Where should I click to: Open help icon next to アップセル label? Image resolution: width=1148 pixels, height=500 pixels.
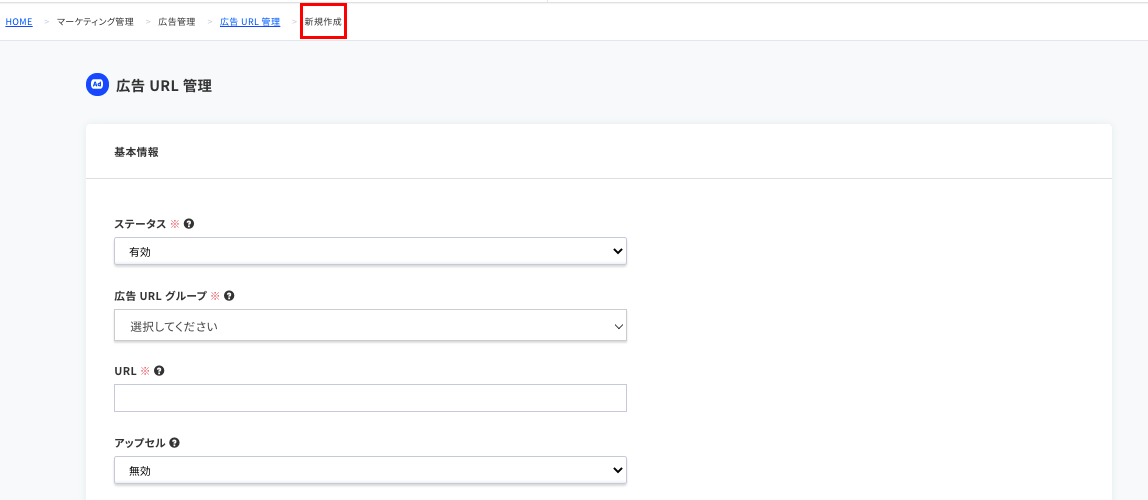[174, 443]
